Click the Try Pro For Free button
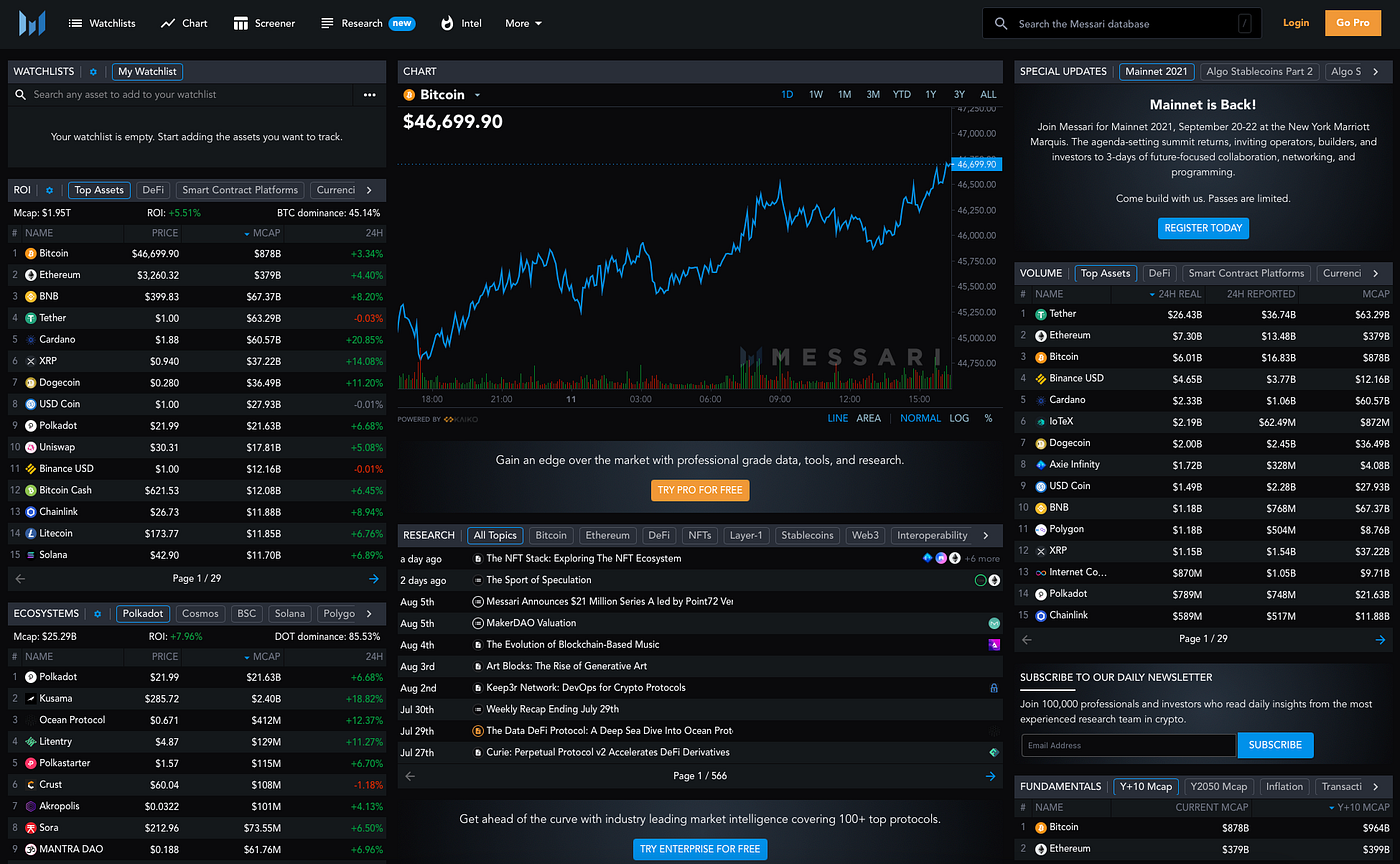 [x=700, y=490]
